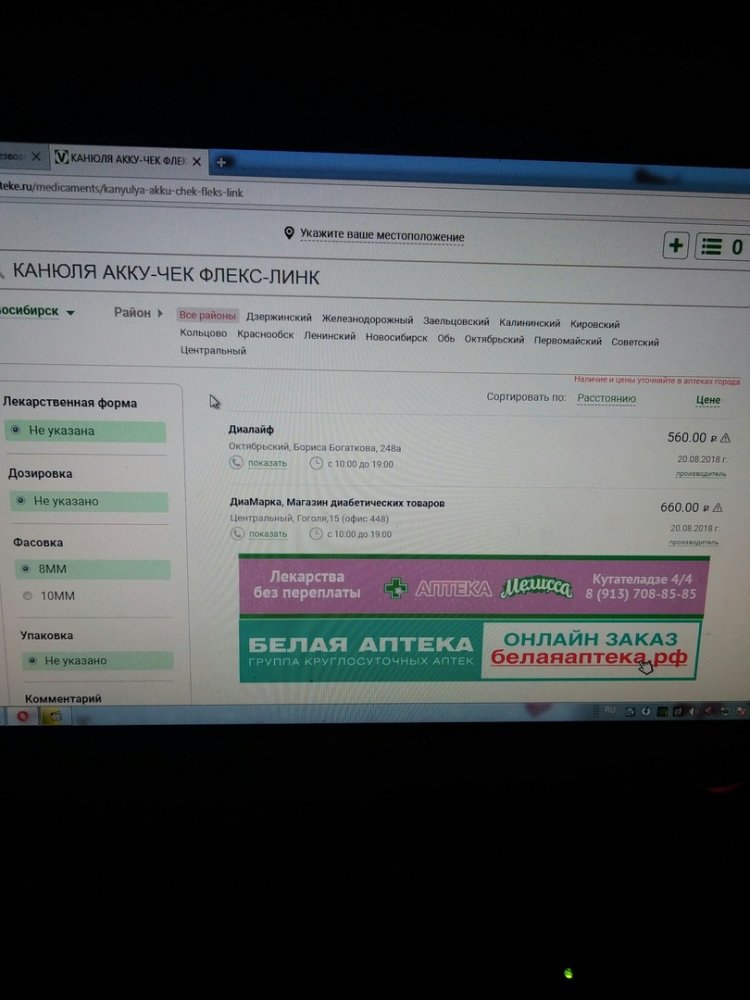Click the location pin icon
Image resolution: width=750 pixels, height=1000 pixels.
[x=289, y=233]
